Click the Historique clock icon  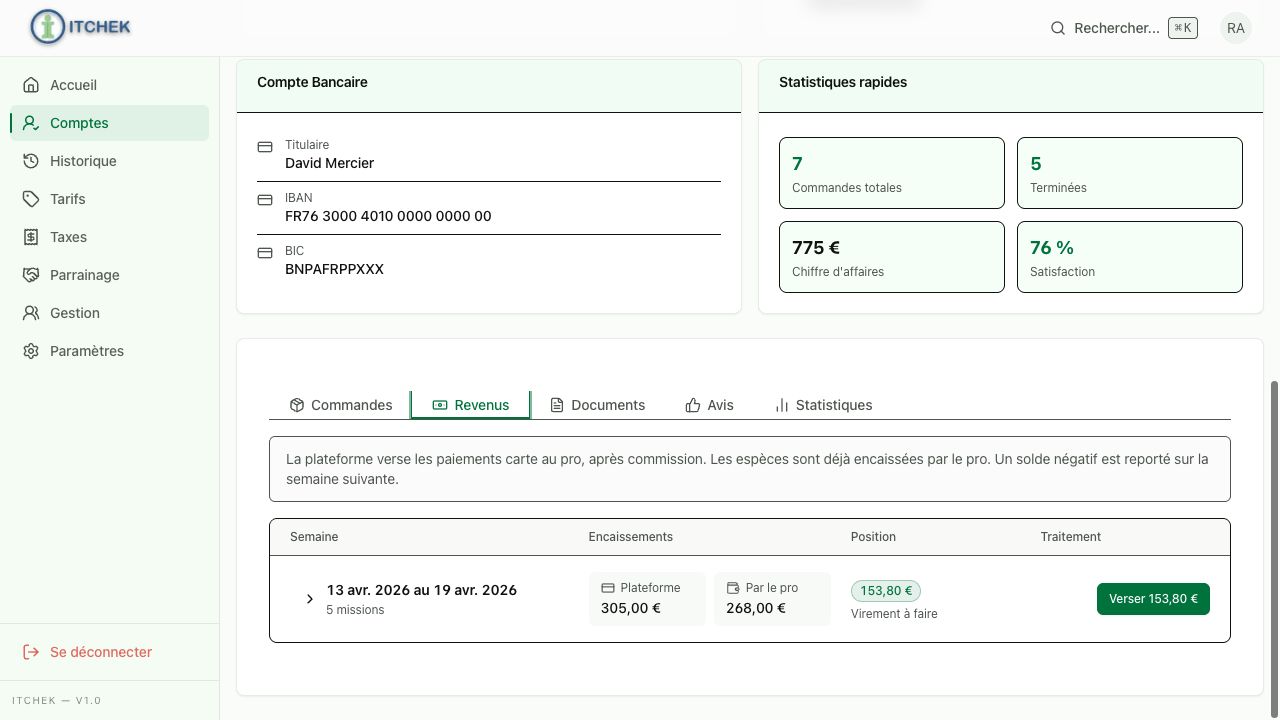(x=31, y=161)
